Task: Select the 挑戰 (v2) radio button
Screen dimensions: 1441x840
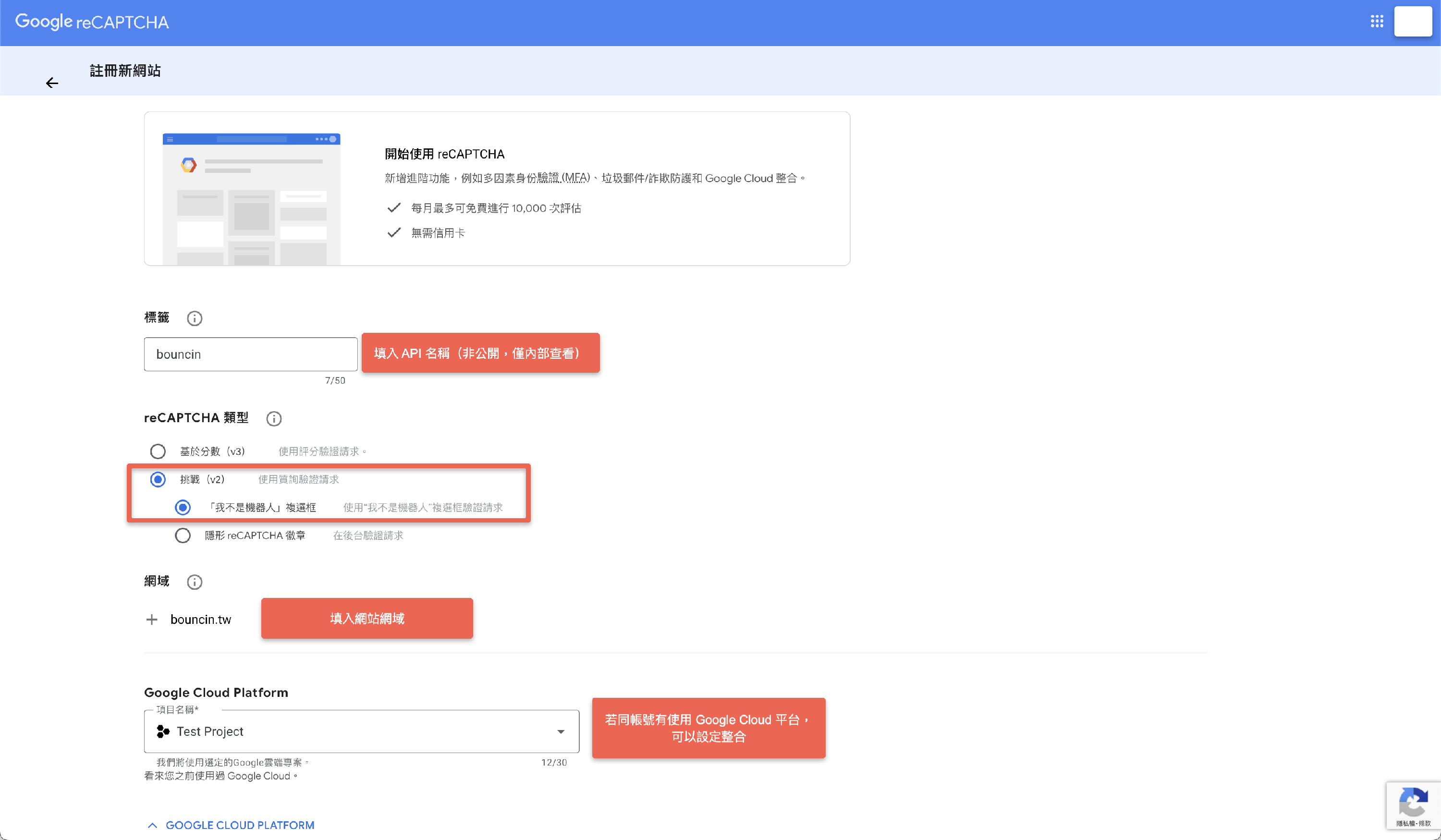Action: click(x=158, y=479)
